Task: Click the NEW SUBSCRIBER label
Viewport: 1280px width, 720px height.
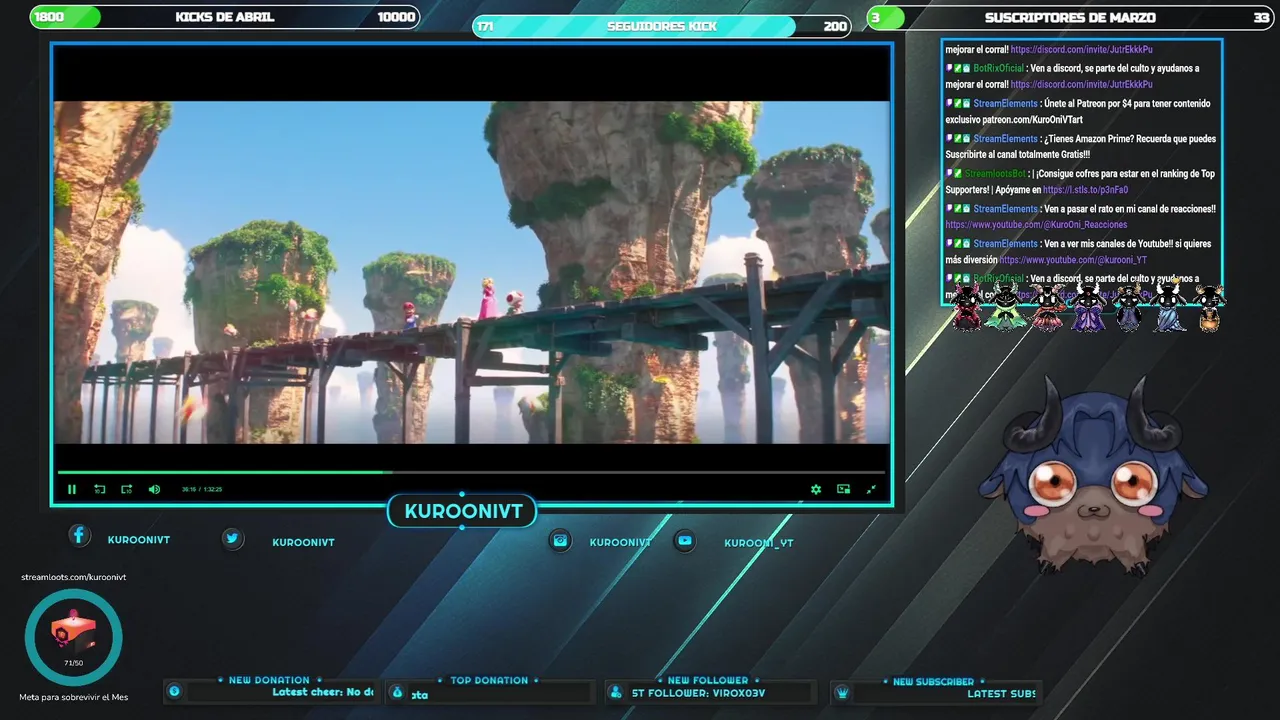Action: [x=933, y=681]
